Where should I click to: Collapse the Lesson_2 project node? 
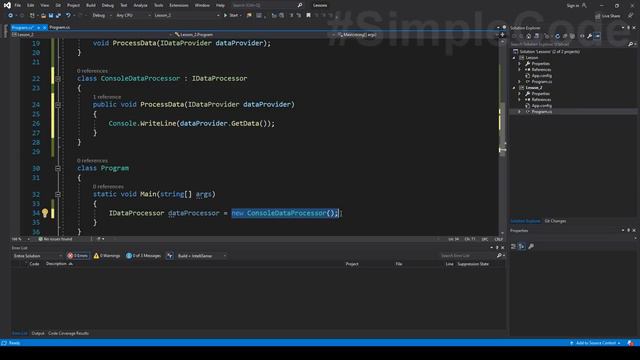(514, 88)
